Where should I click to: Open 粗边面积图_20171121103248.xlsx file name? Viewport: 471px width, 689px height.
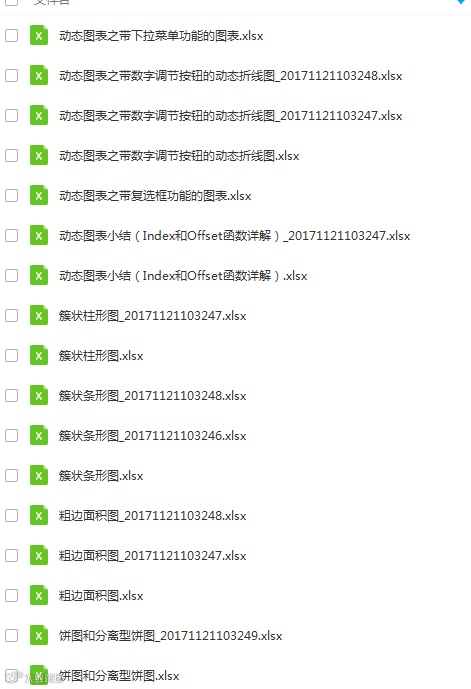[x=152, y=516]
